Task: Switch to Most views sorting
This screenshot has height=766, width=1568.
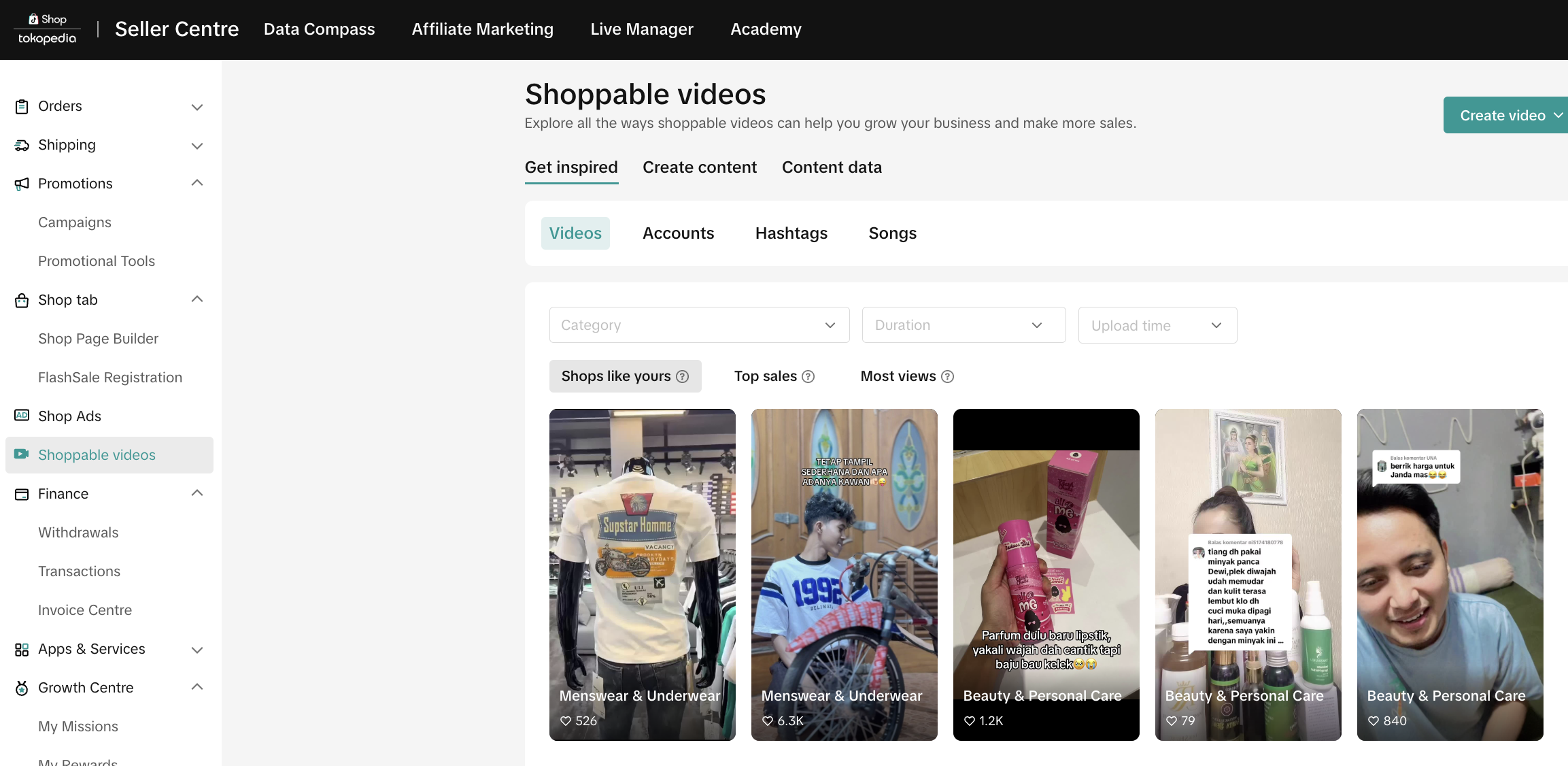Action: (898, 376)
